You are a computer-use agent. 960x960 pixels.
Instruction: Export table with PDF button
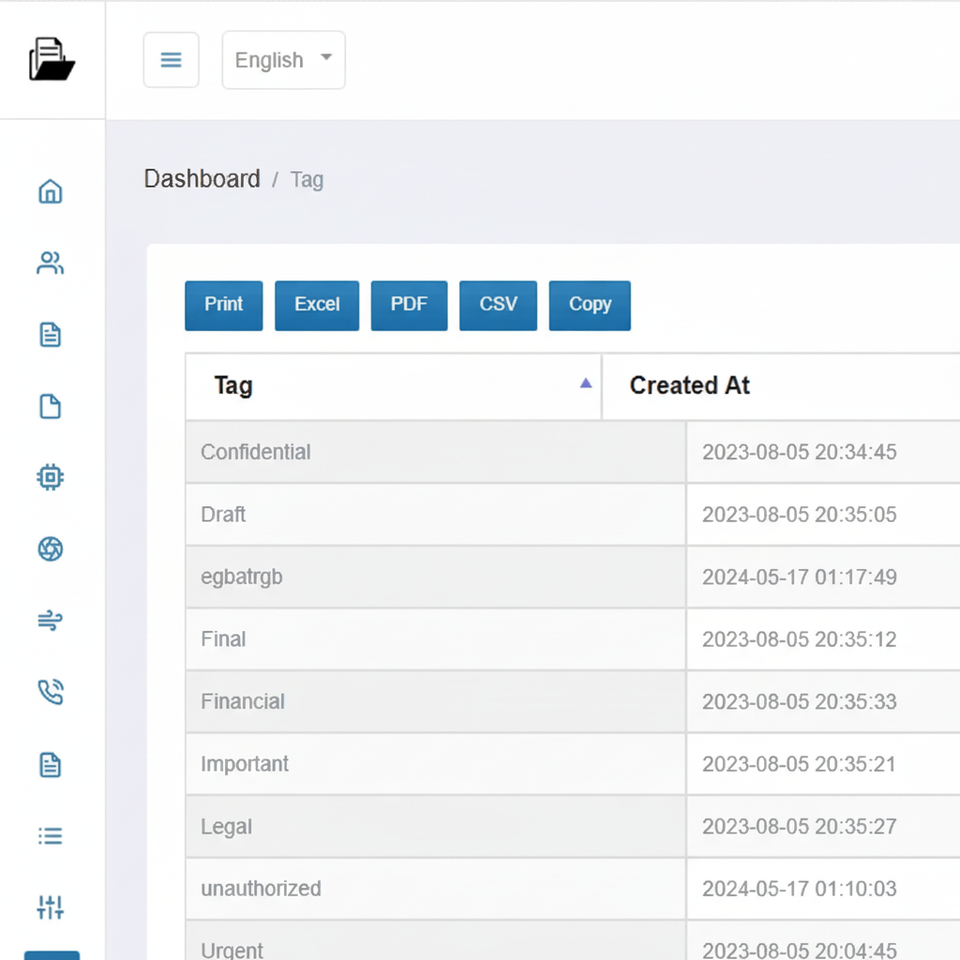tap(409, 306)
